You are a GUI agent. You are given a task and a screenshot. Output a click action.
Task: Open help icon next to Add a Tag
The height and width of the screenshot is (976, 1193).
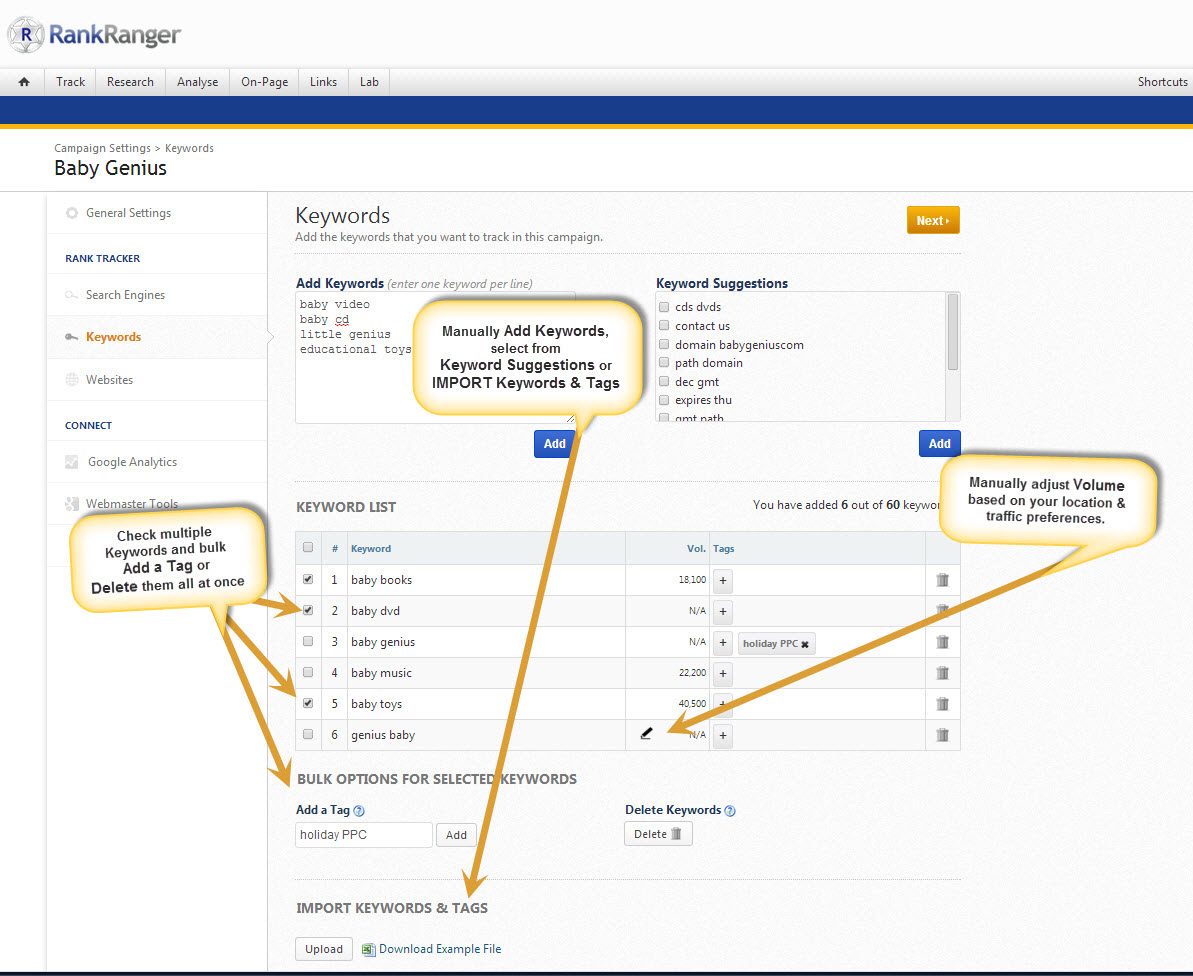359,811
